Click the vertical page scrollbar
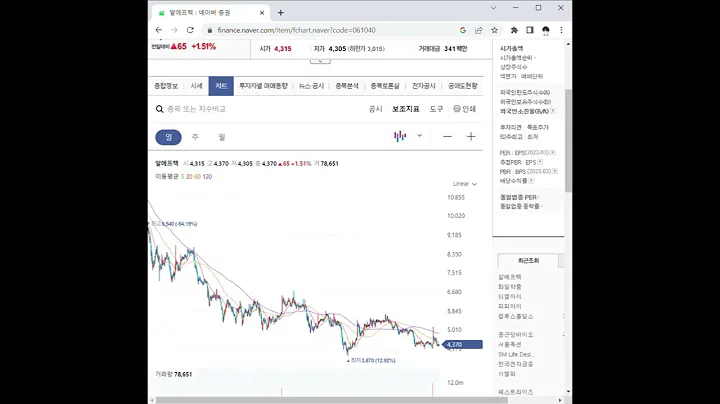The image size is (720, 404). pos(568,140)
